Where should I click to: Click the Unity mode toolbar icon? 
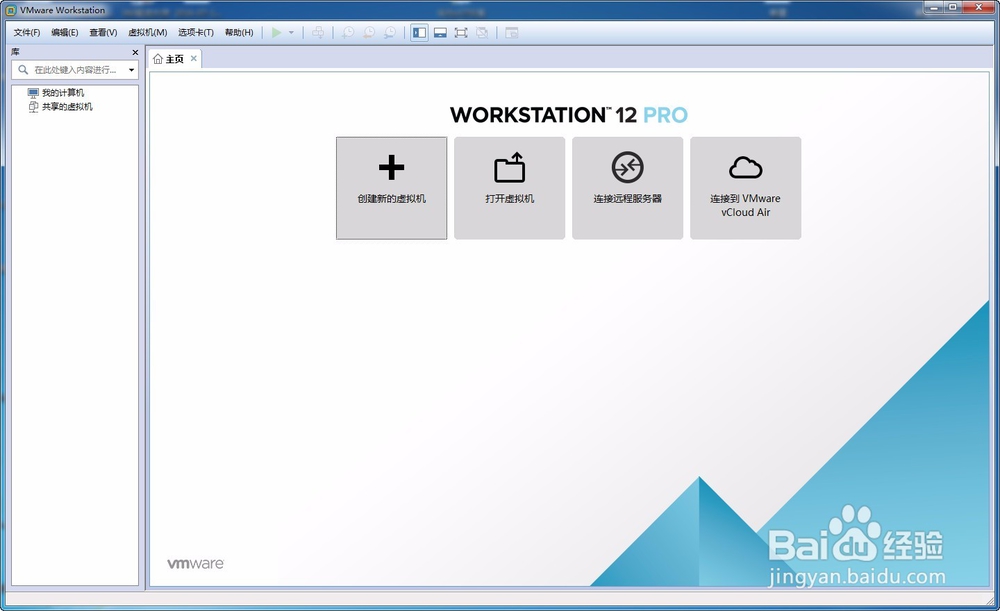(x=482, y=33)
